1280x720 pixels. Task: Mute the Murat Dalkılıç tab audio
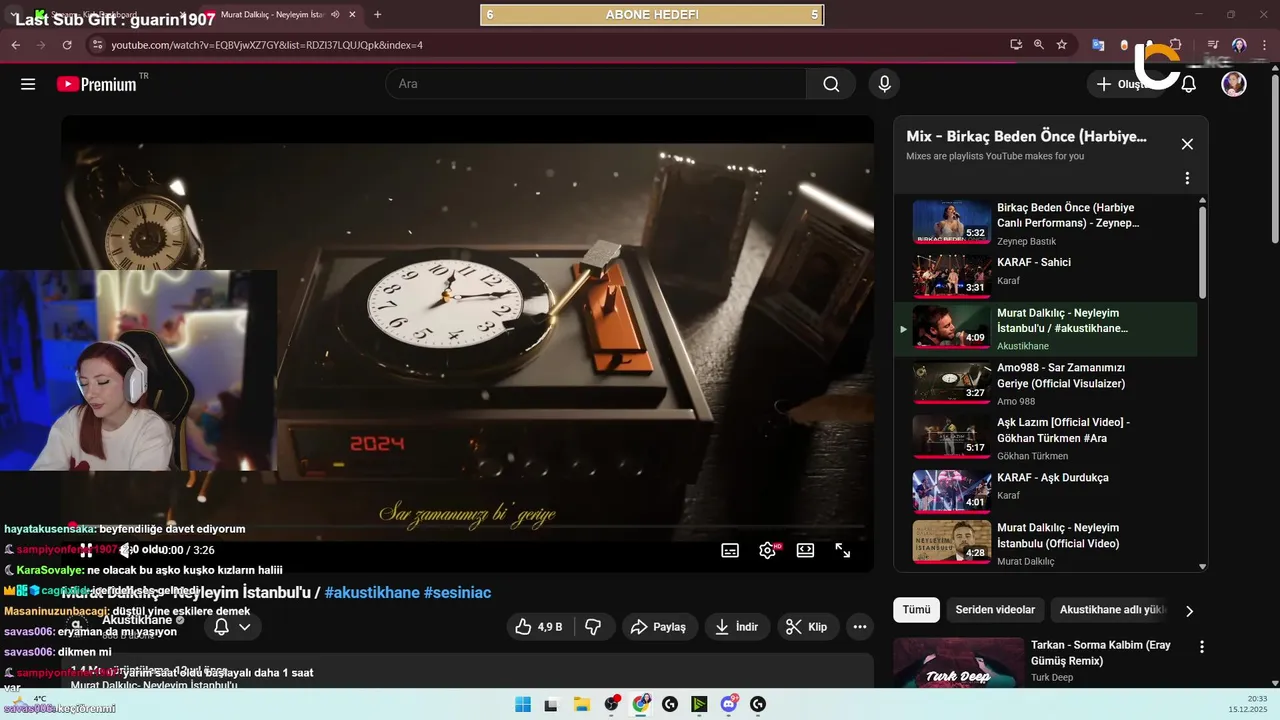pos(335,14)
